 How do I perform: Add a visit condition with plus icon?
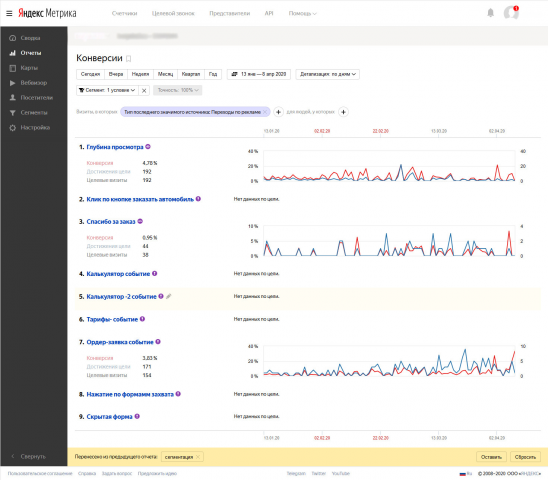point(278,112)
